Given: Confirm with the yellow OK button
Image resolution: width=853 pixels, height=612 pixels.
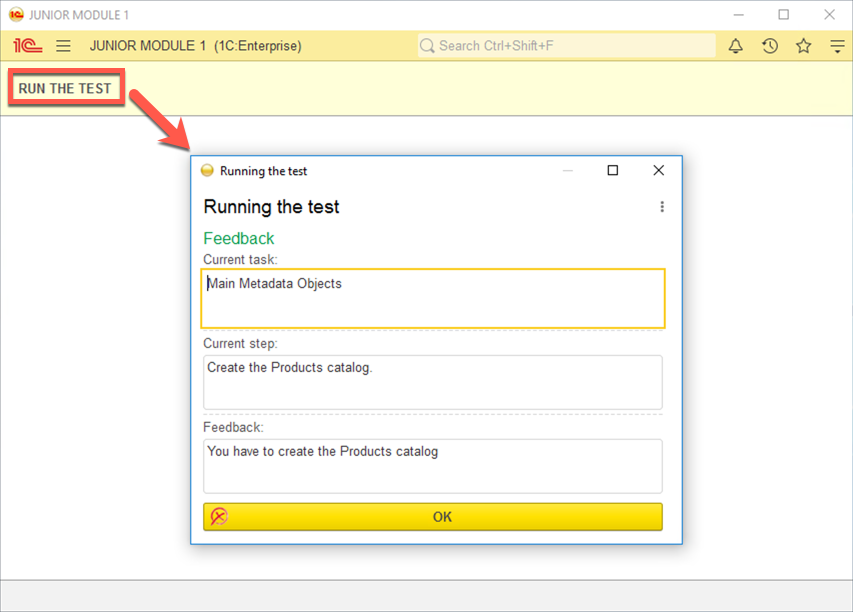Looking at the screenshot, I should (442, 517).
